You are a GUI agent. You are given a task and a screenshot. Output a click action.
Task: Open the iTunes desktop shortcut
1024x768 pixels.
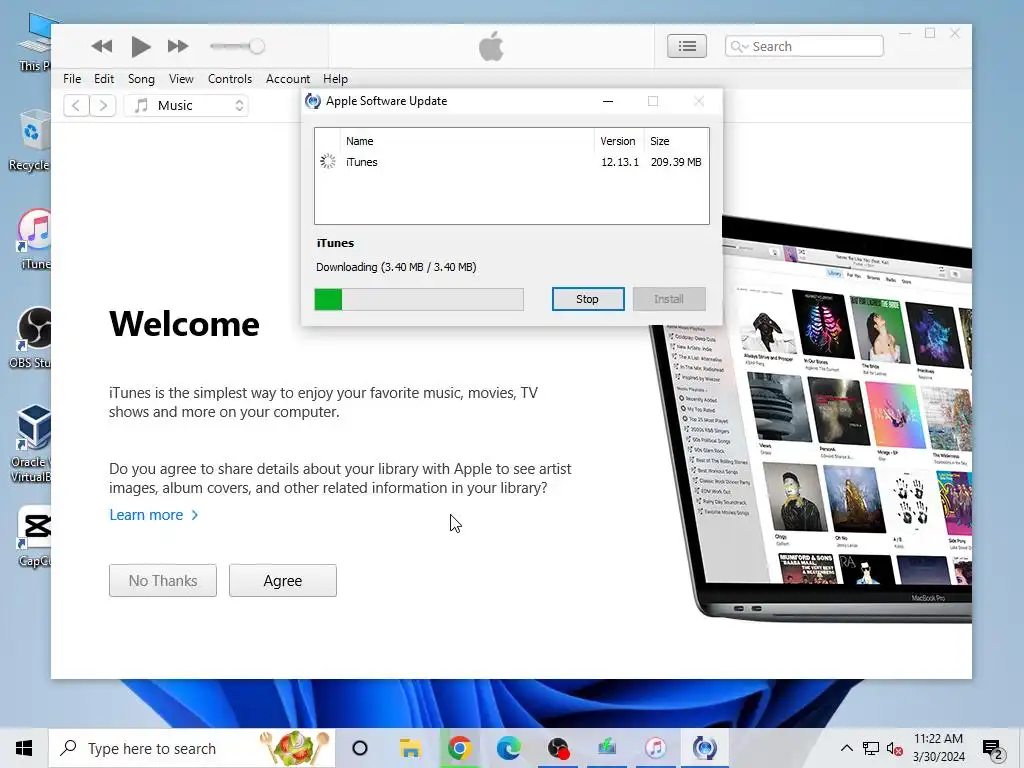click(x=35, y=239)
